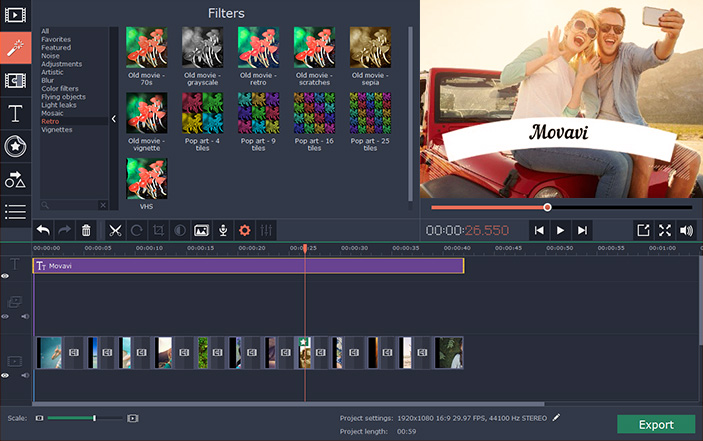Toggle visibility of the main video track
Image resolution: width=703 pixels, height=441 pixels.
pos(5,375)
